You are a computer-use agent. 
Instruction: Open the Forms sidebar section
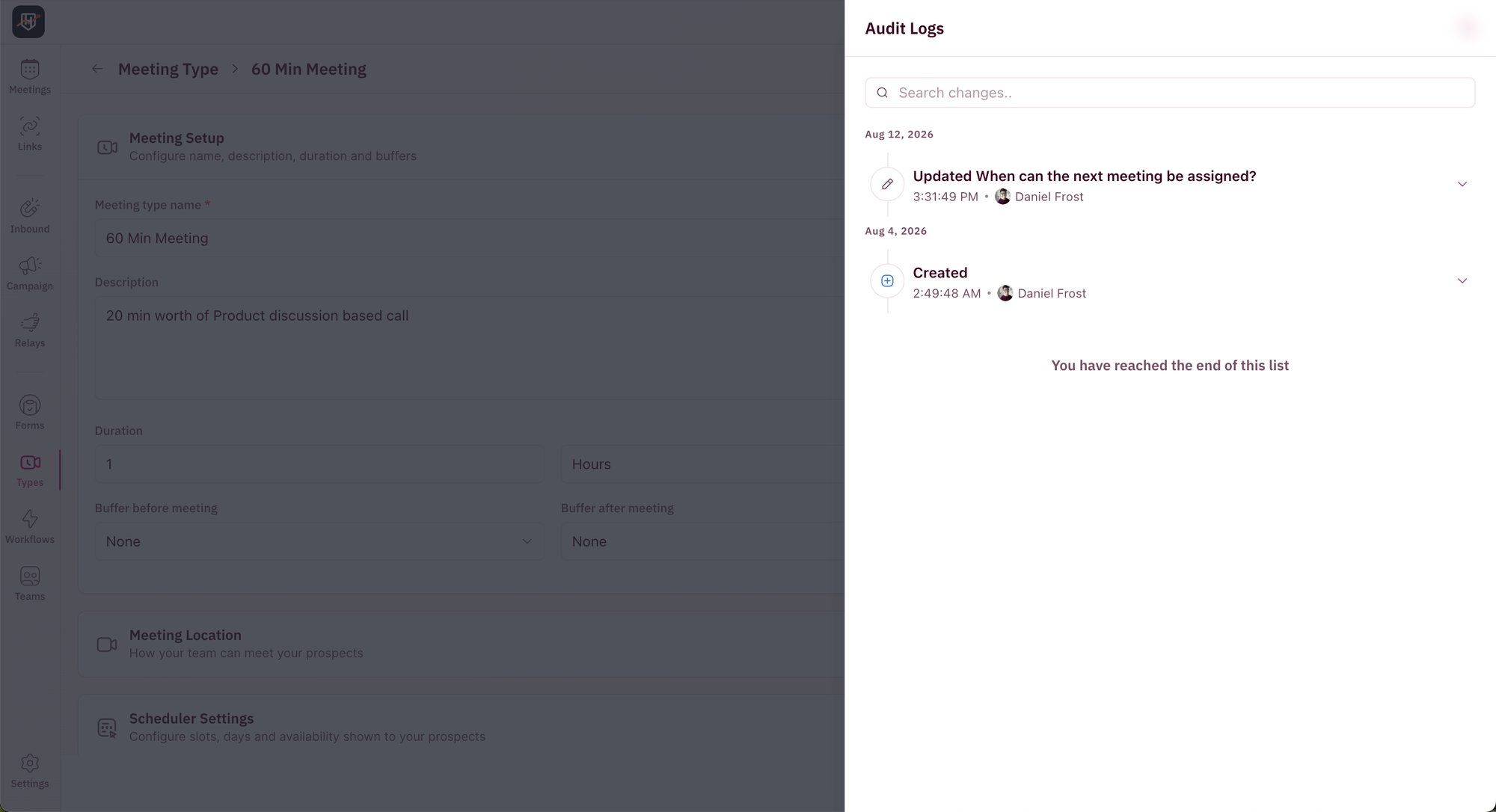pos(30,413)
